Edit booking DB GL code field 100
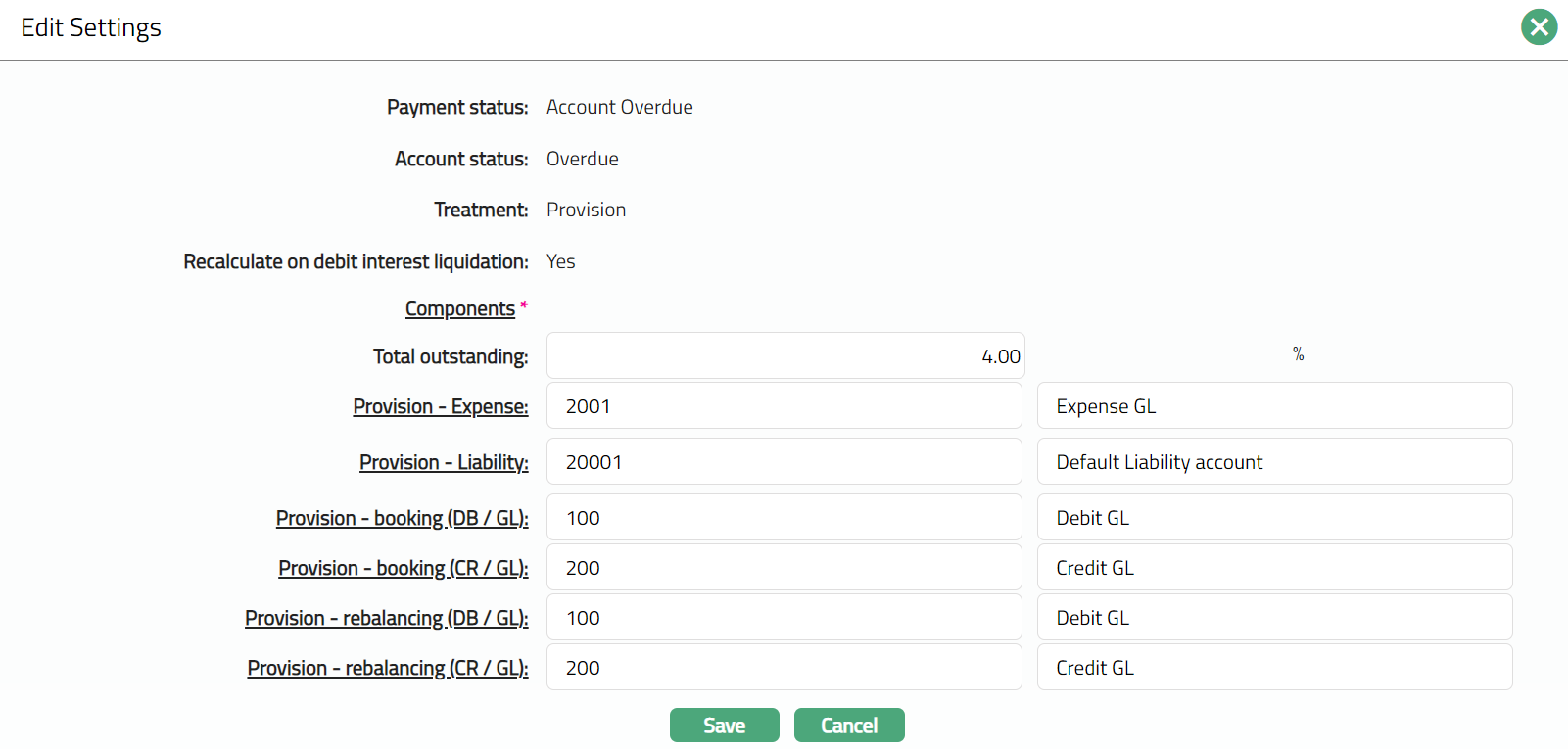This screenshot has width=1568, height=749. coord(784,517)
